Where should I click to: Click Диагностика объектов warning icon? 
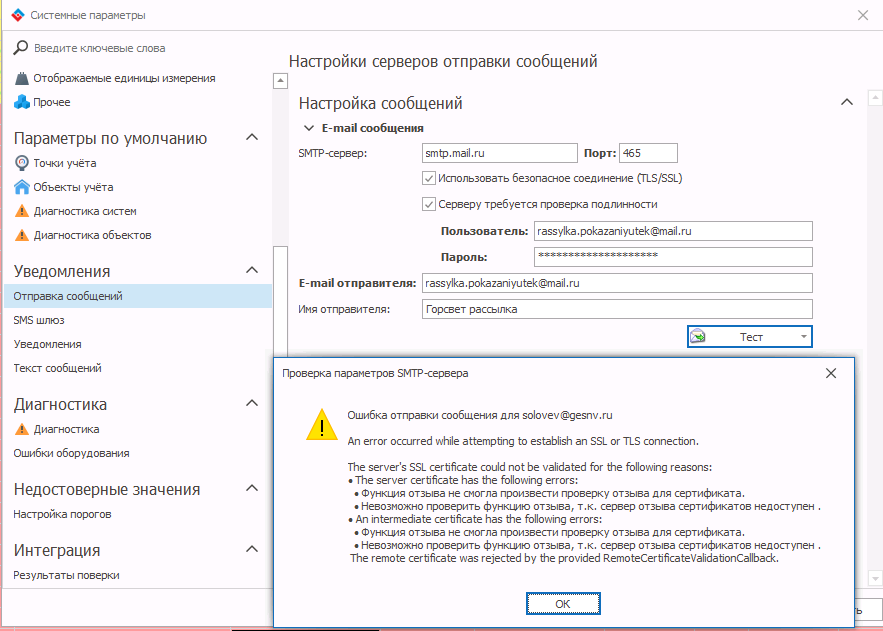pyautogui.click(x=21, y=235)
